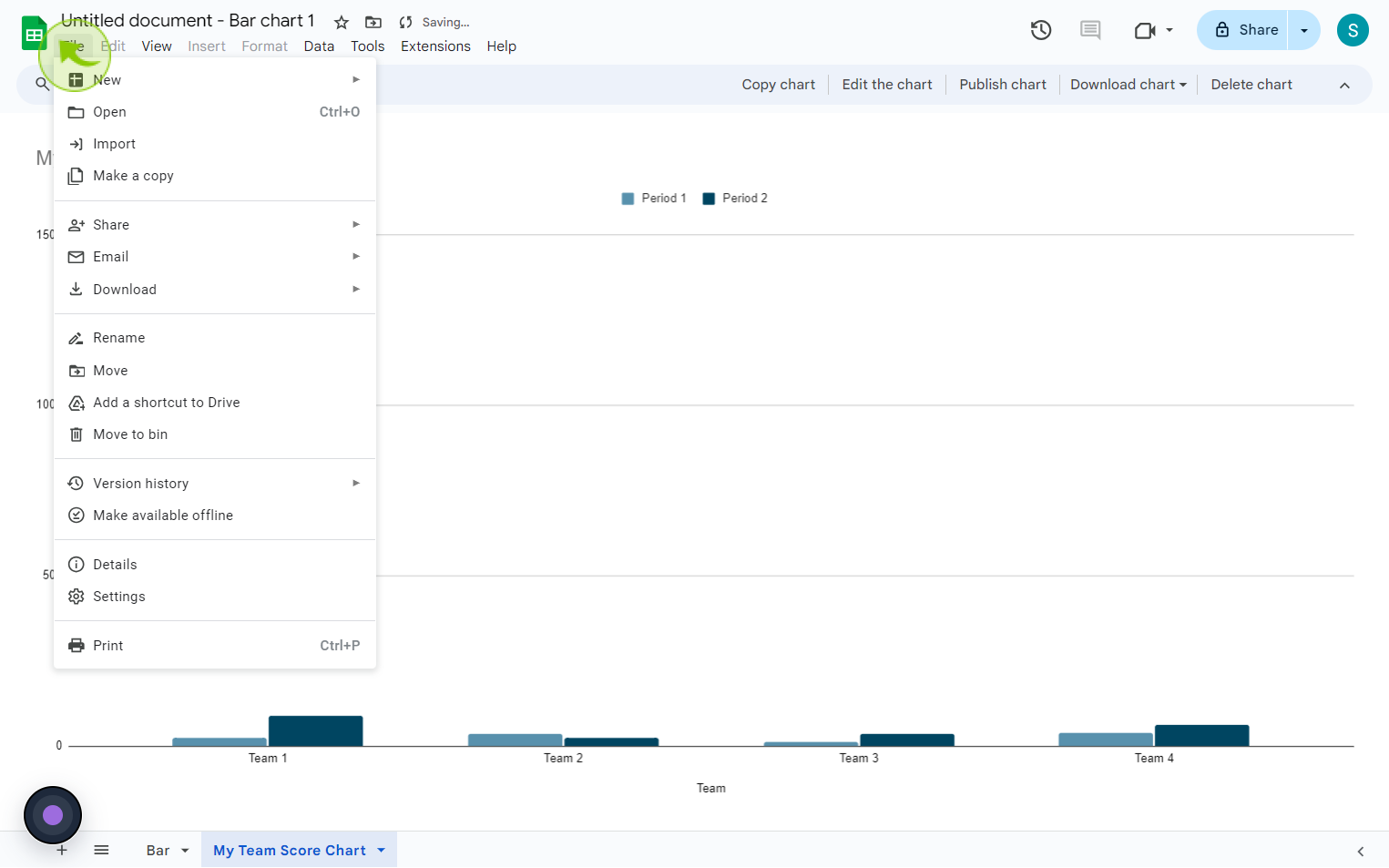Expand the Email submenu
1389x868 pixels.
point(215,257)
